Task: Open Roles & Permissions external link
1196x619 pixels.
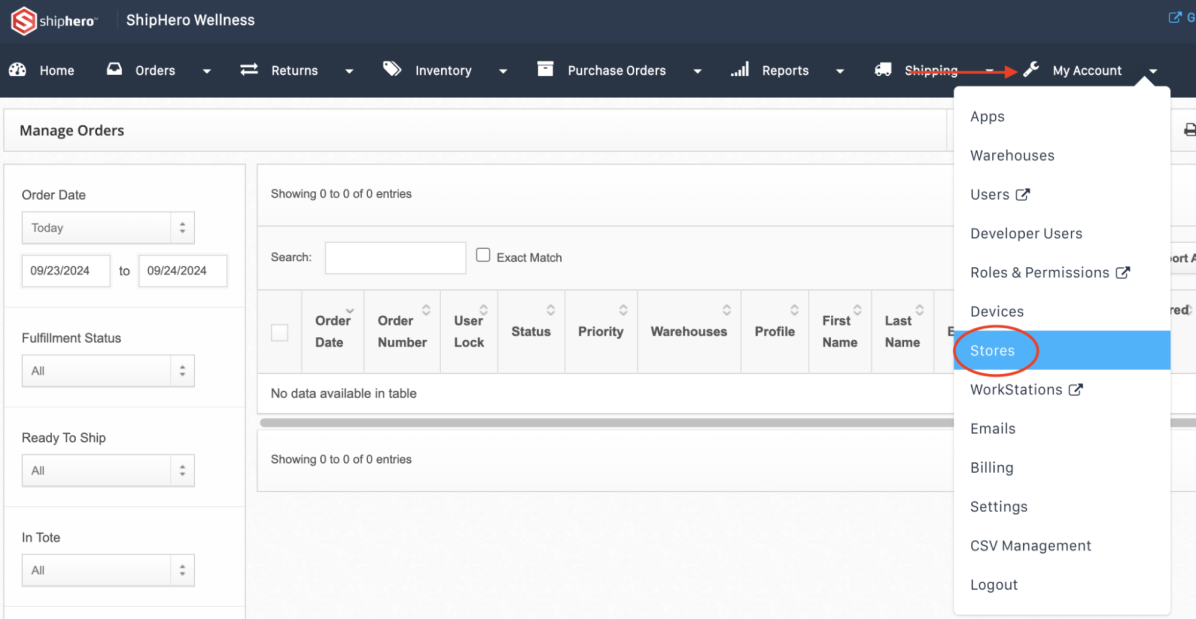Action: point(1048,273)
